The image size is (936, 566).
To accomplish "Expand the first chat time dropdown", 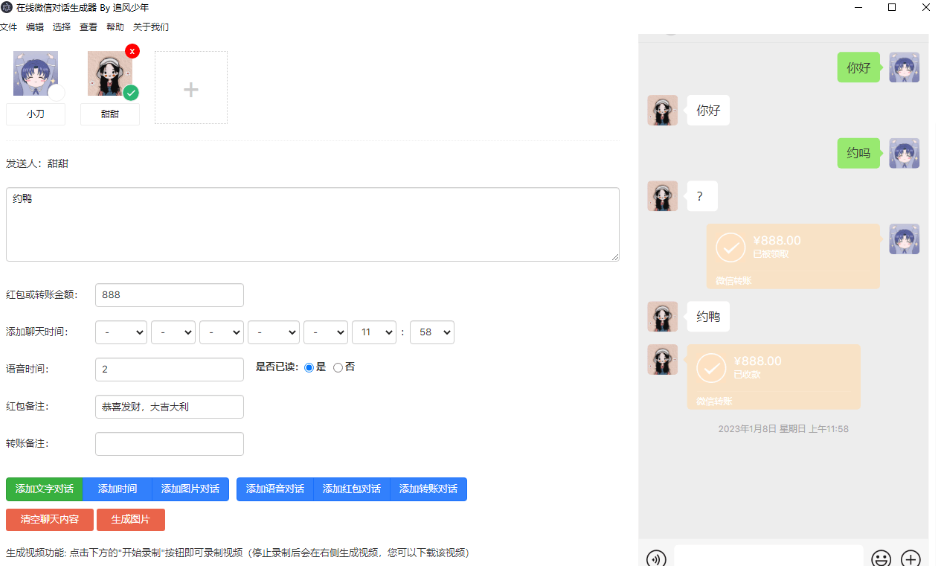I will [x=121, y=331].
